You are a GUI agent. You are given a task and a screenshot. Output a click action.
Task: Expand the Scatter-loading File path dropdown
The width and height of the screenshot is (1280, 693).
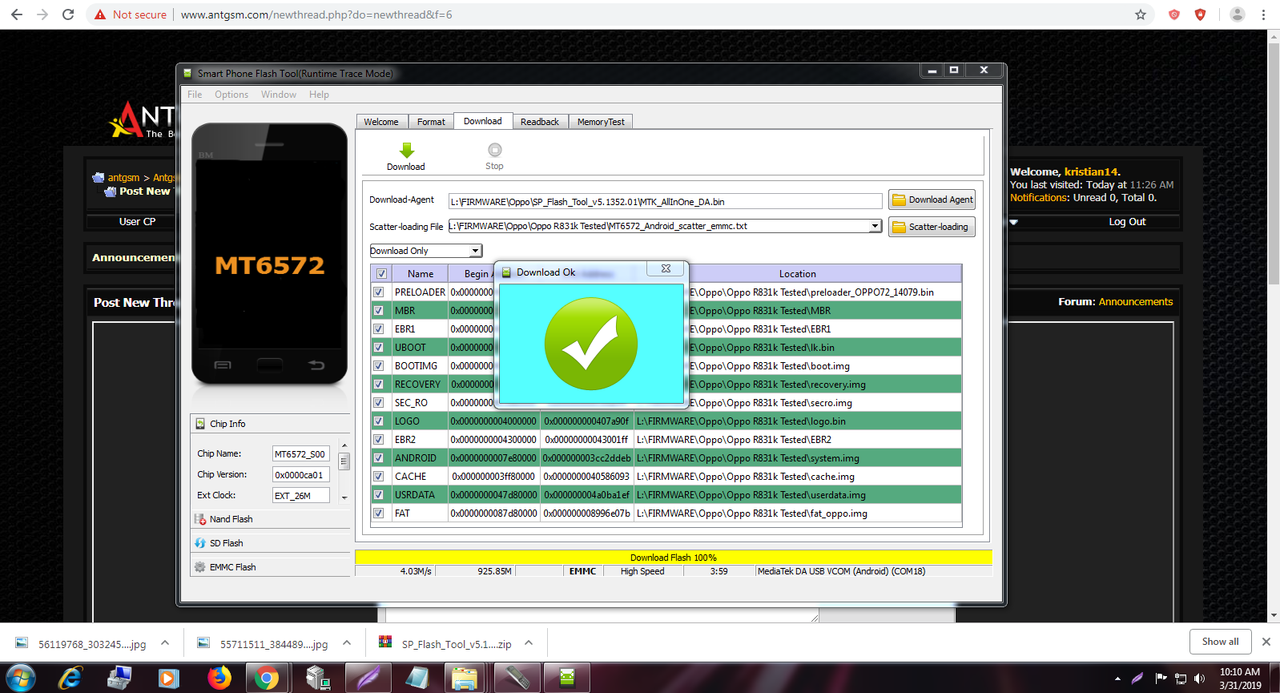876,227
